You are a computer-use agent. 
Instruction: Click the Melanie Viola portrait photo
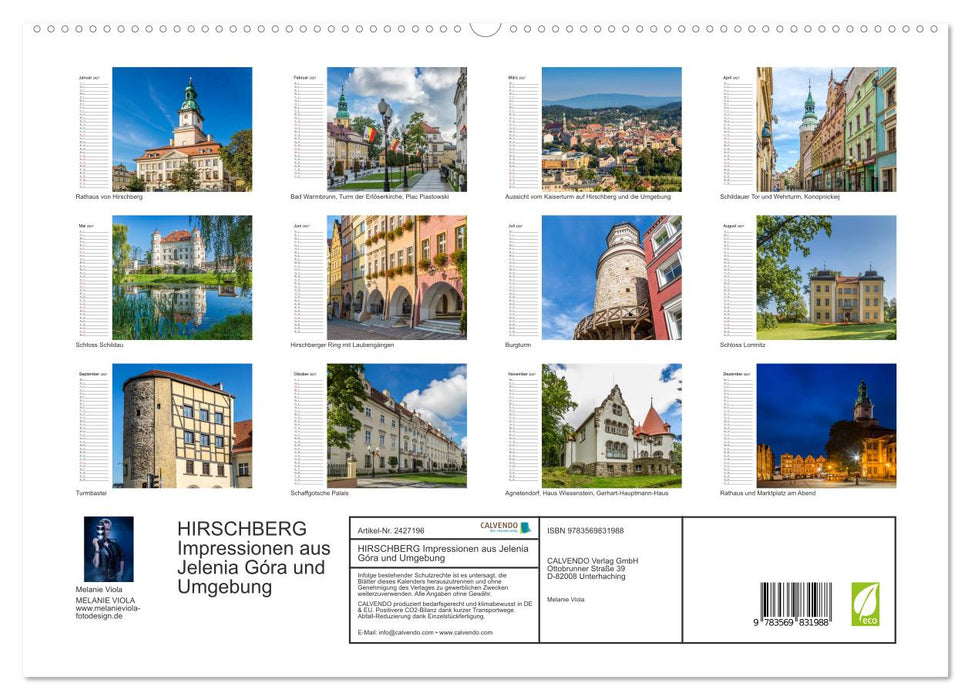tap(109, 549)
